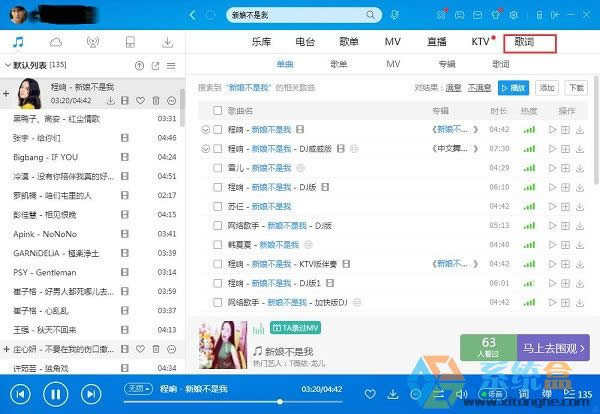
Task: Go to the previous track
Action: click(20, 394)
